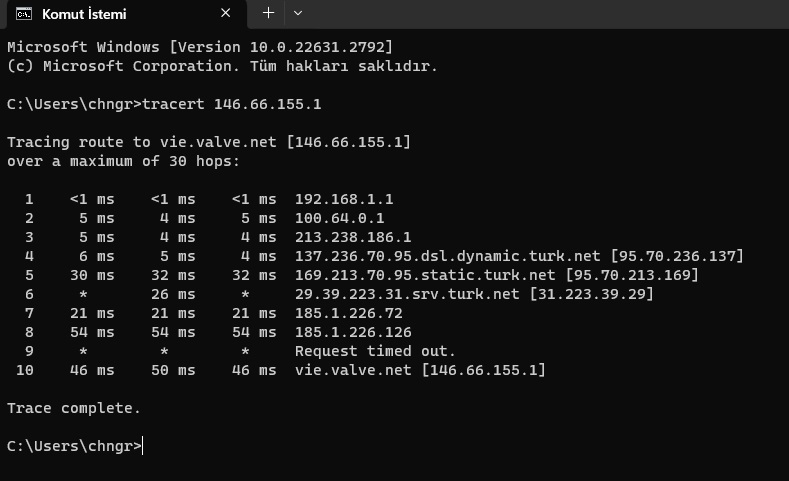Expand the new tab profiles dropdown chevron
The image size is (789, 481).
298,13
